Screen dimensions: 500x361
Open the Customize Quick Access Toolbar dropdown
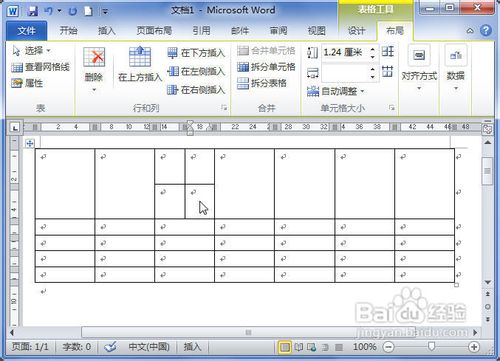[105, 12]
